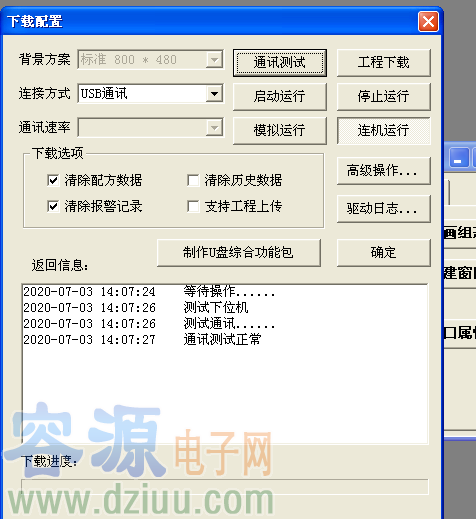Uncheck 清除配方数据 checkbox
This screenshot has height=519, width=476.
point(53,180)
